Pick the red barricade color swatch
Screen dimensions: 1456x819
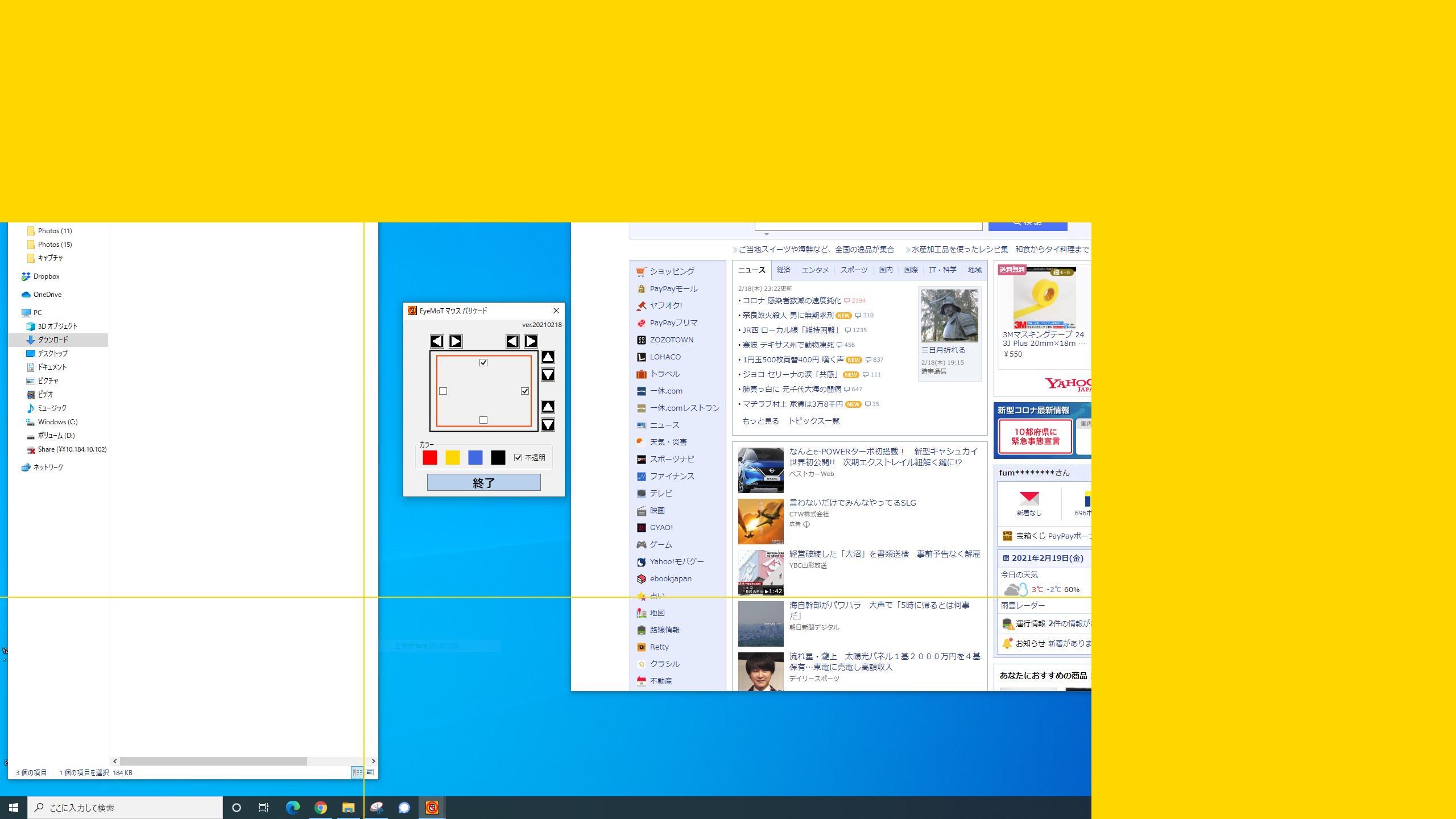pos(430,457)
